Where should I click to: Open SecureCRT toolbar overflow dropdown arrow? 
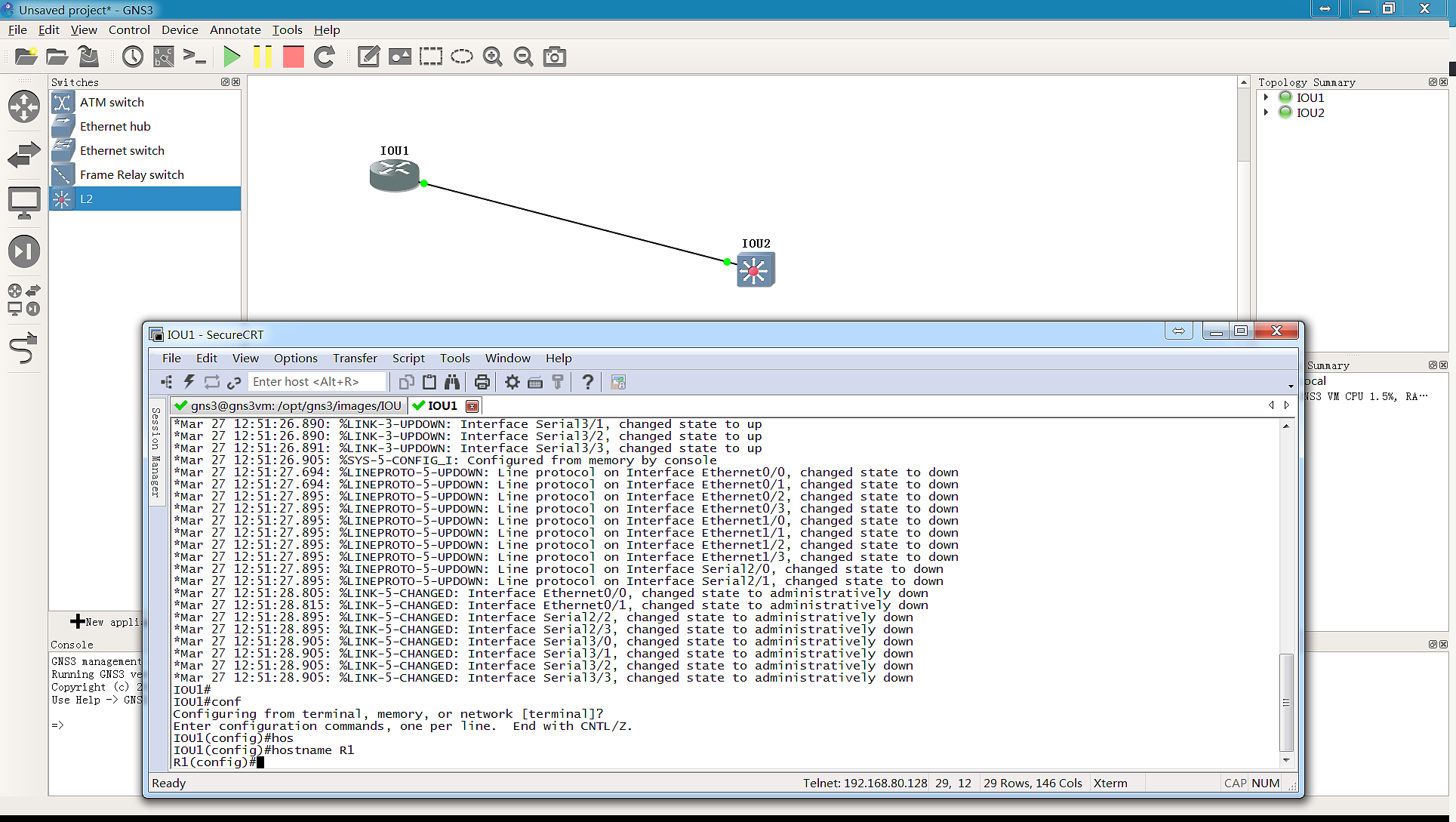(1291, 386)
